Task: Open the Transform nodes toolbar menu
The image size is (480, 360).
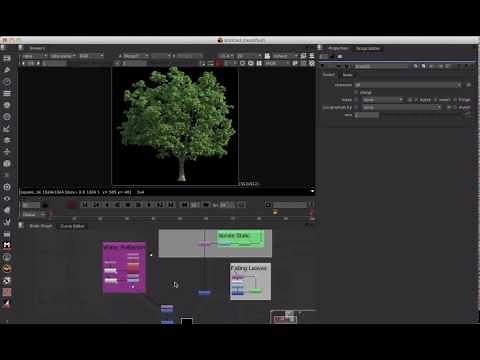Action: click(x=7, y=152)
